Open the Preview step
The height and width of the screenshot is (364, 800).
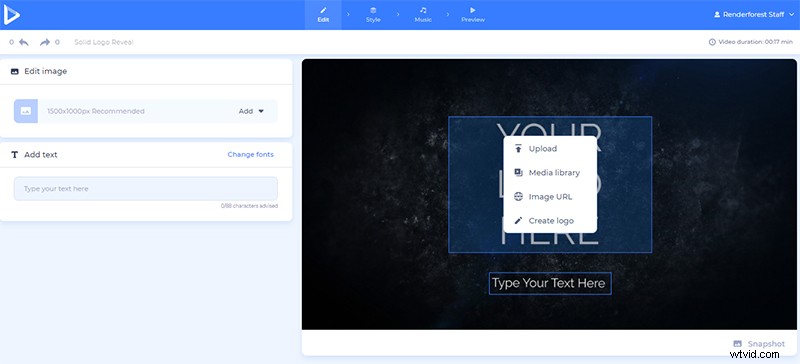(x=473, y=15)
